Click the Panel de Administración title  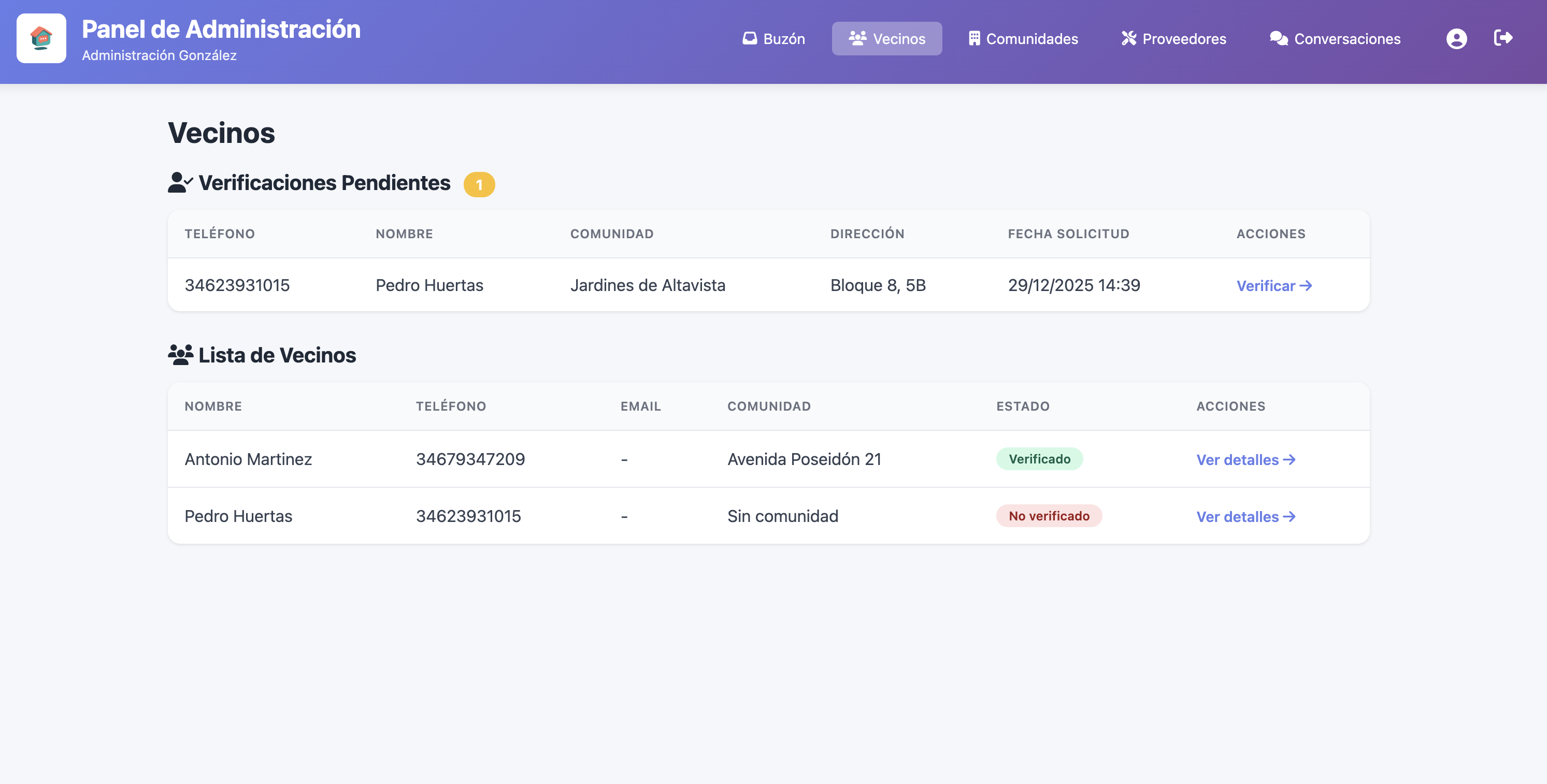point(221,30)
